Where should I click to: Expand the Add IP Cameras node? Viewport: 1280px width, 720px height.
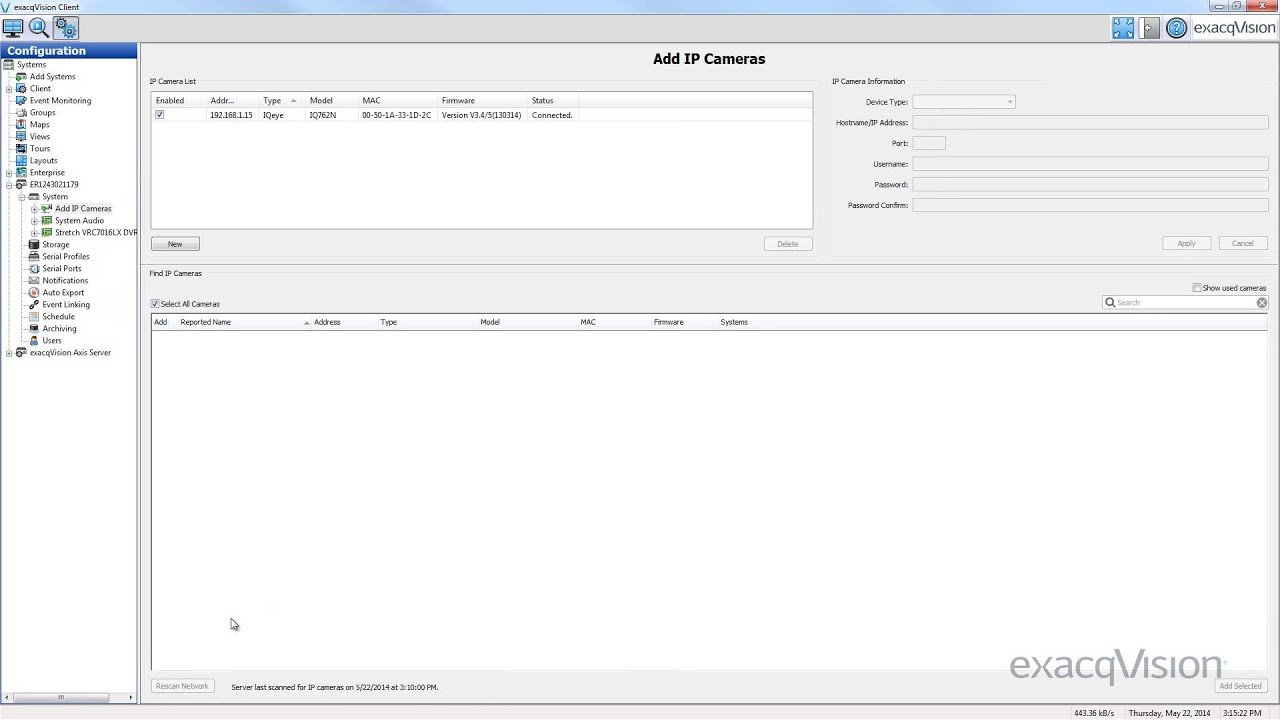[x=34, y=209]
